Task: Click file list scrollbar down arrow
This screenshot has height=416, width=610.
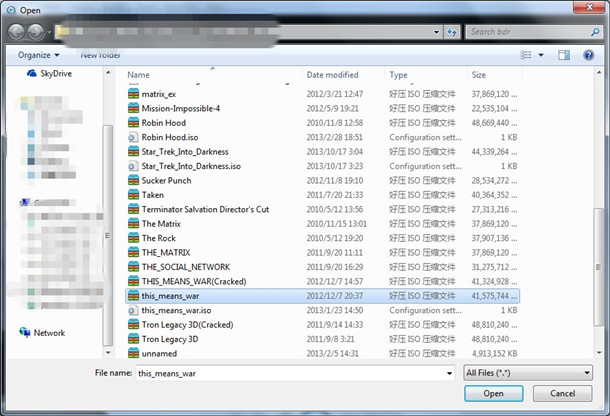Action: pyautogui.click(x=599, y=353)
